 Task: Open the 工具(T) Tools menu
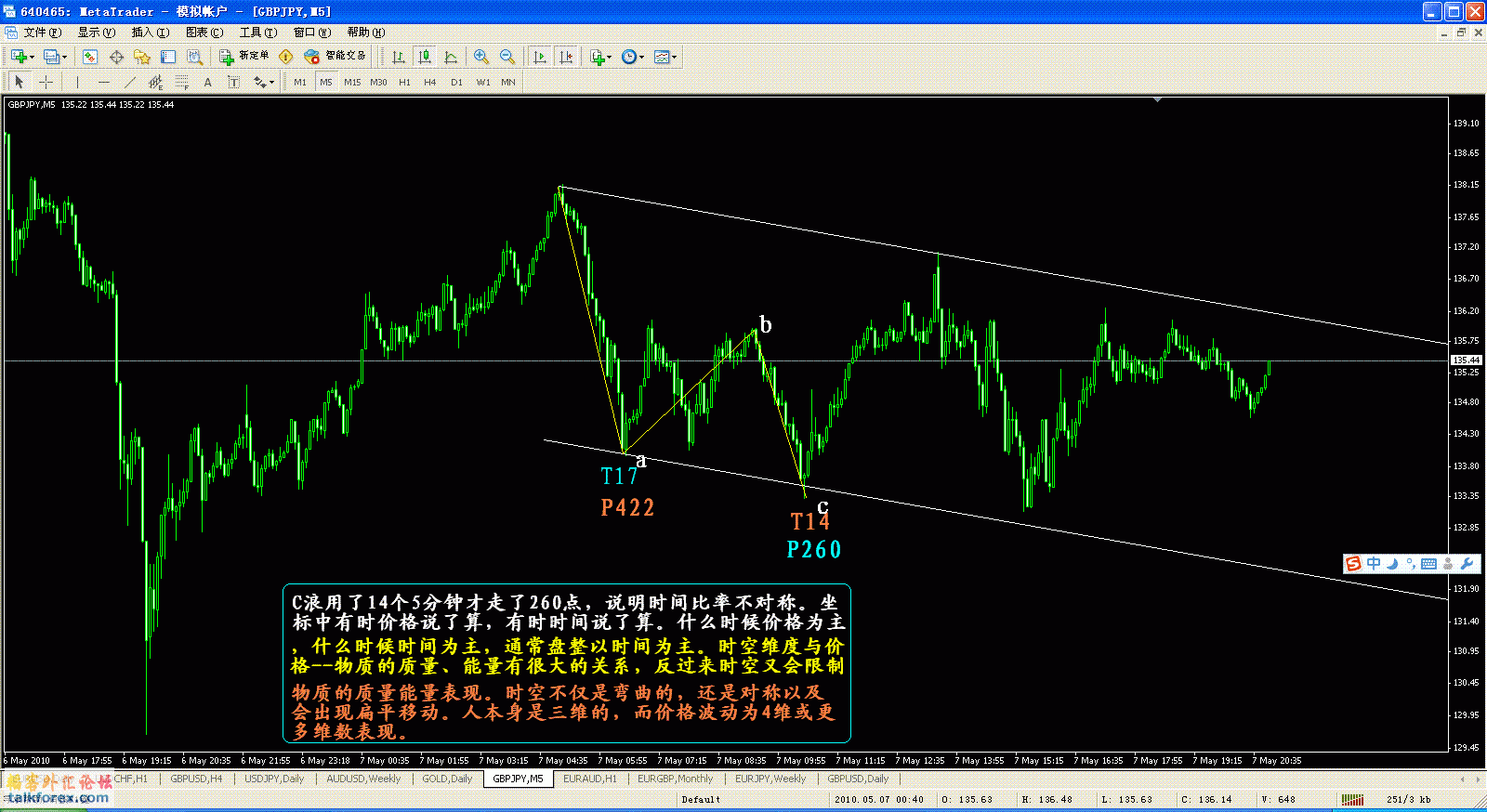tap(258, 32)
